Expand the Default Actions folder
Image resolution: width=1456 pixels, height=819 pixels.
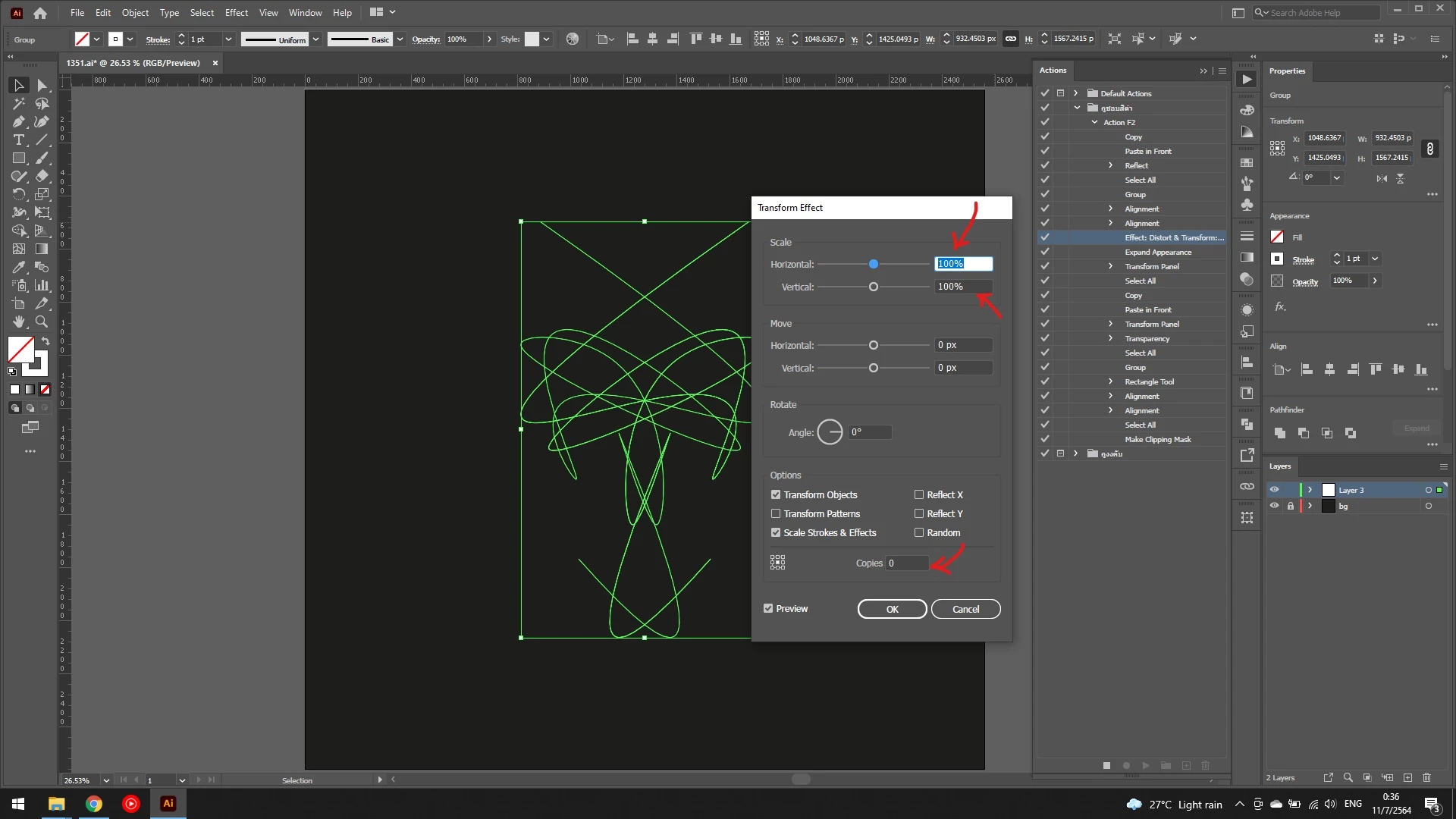pyautogui.click(x=1075, y=93)
